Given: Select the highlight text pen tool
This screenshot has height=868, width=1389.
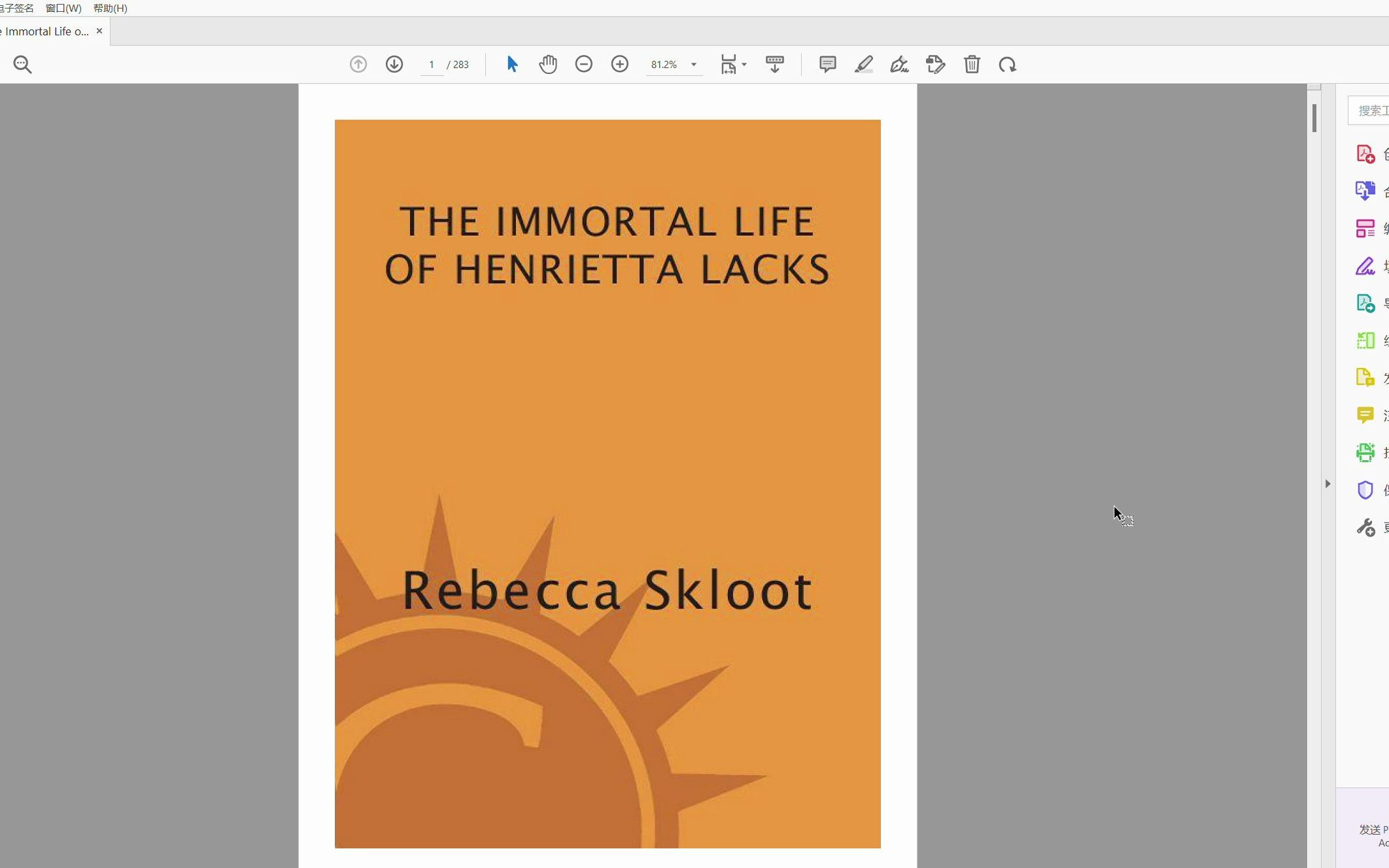Looking at the screenshot, I should [x=864, y=64].
